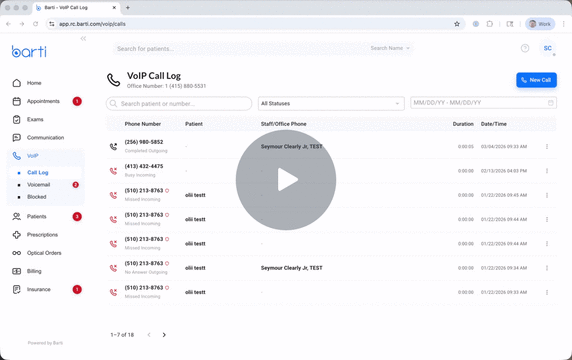Screen dimensions: 572x360
Task: Click the browser back arrow
Action: (x=8, y=24)
